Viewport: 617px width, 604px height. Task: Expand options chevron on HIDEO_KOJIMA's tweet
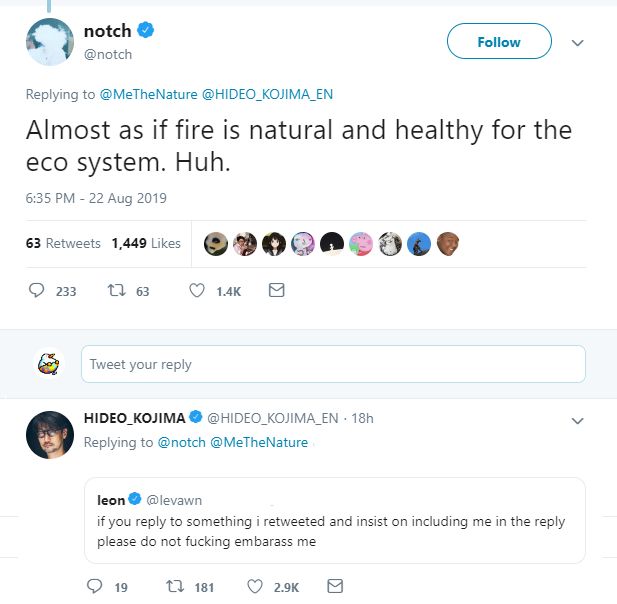(x=577, y=421)
